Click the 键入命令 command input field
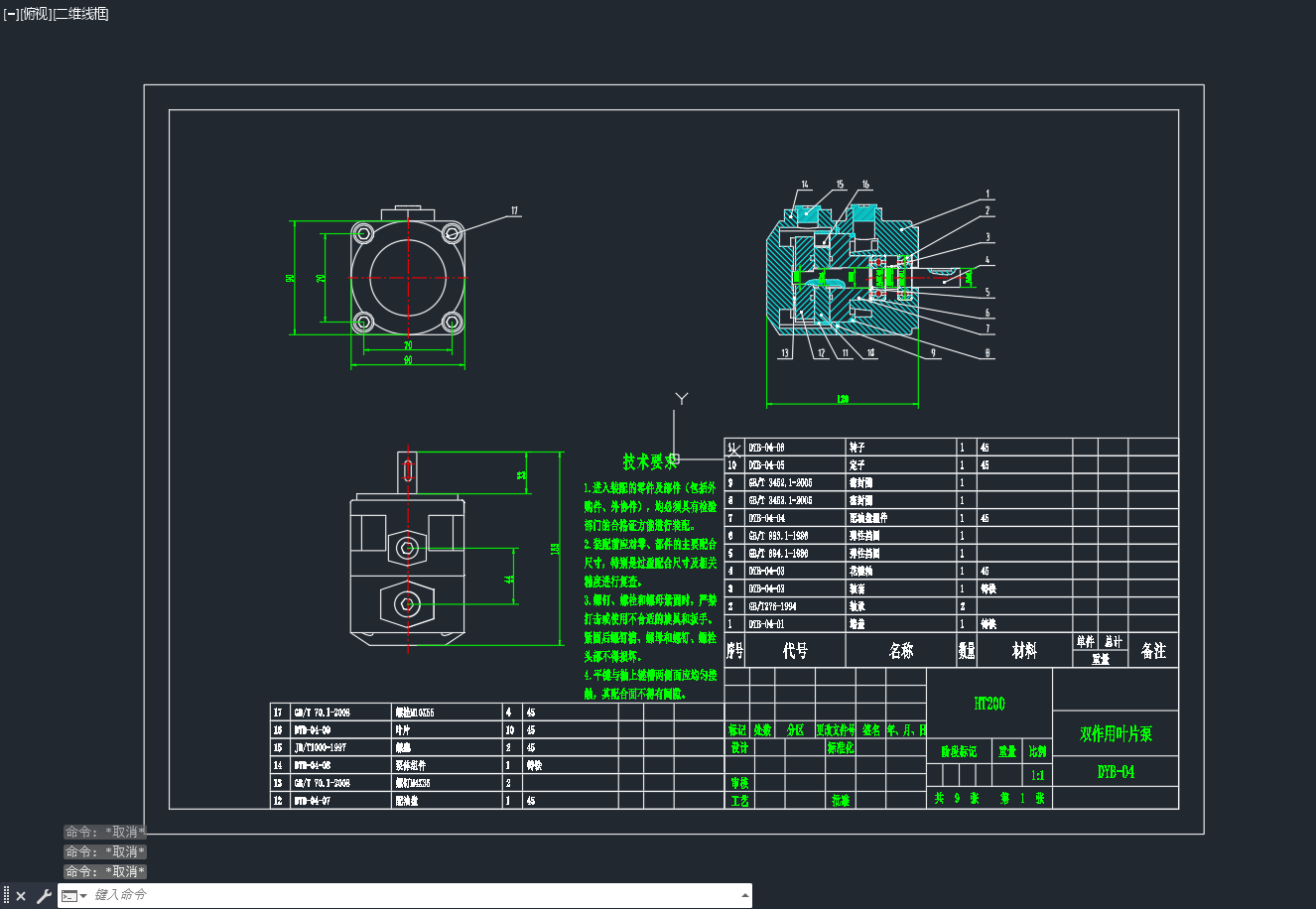The height and width of the screenshot is (909, 1316). (x=413, y=895)
